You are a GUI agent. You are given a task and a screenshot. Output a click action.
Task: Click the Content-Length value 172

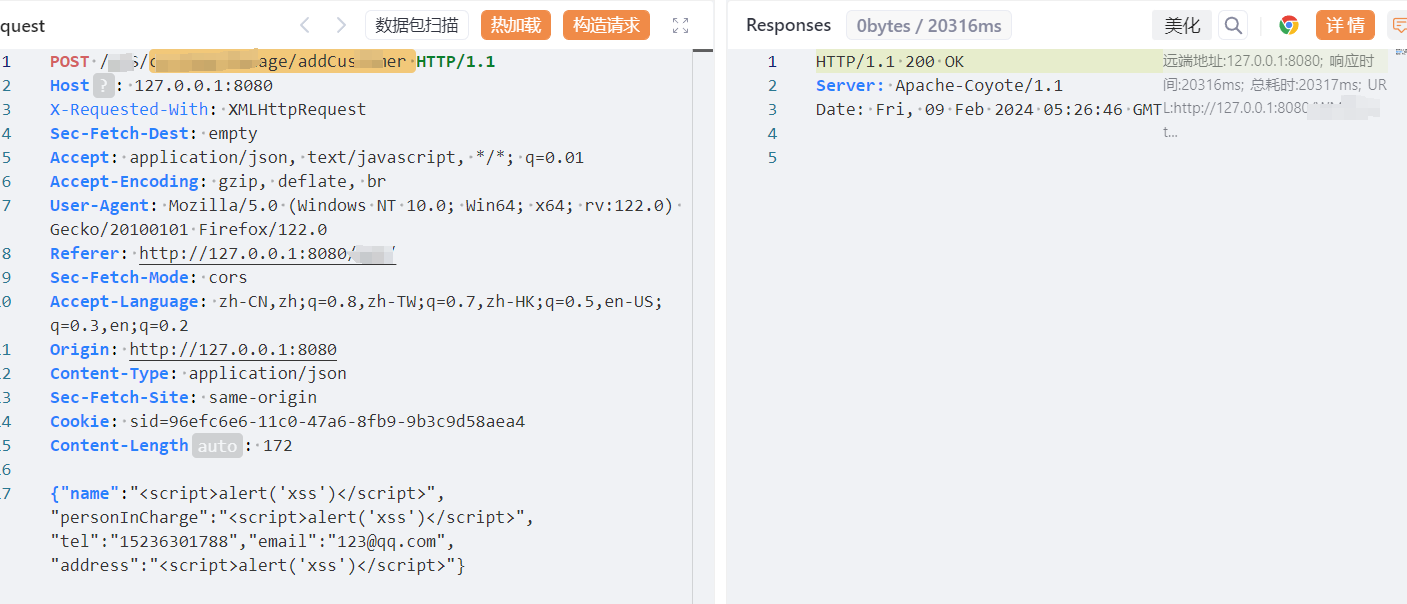tap(277, 445)
